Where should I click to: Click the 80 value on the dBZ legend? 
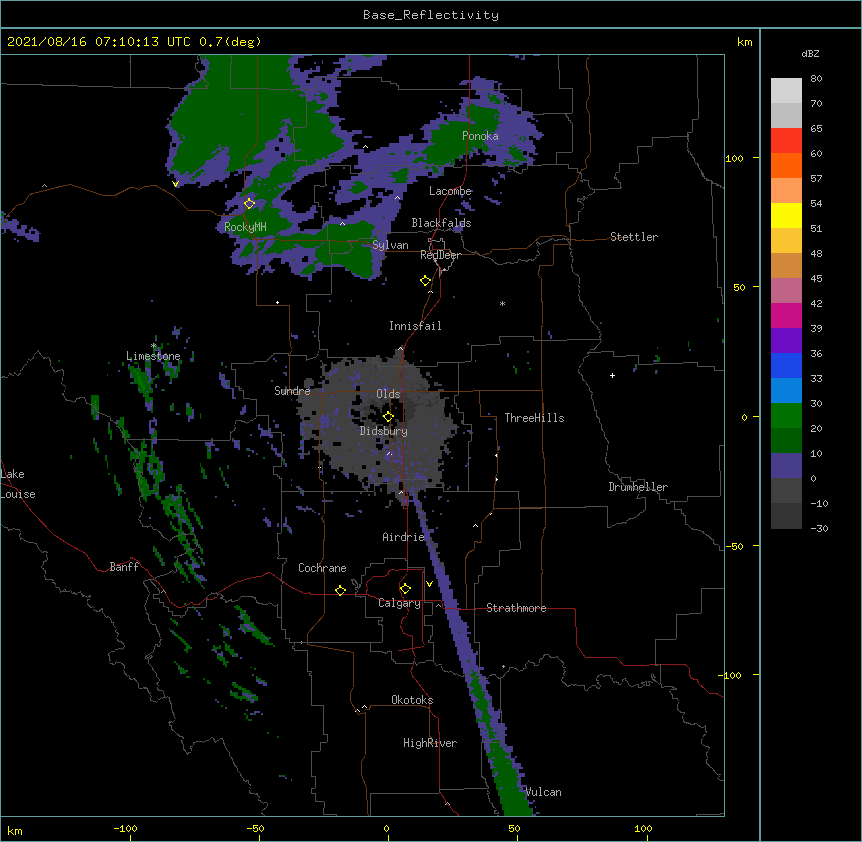[x=816, y=79]
